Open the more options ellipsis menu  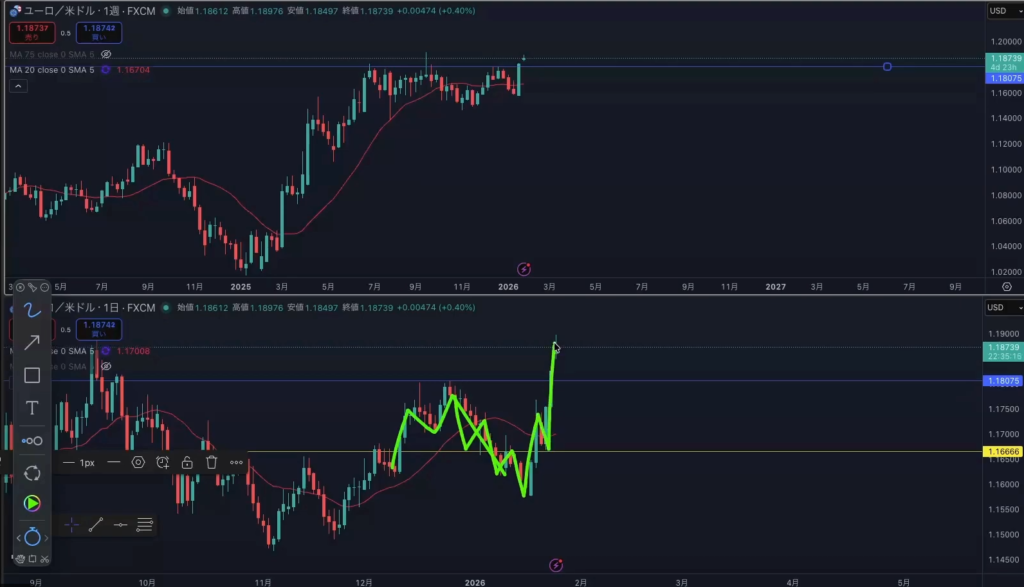point(236,462)
